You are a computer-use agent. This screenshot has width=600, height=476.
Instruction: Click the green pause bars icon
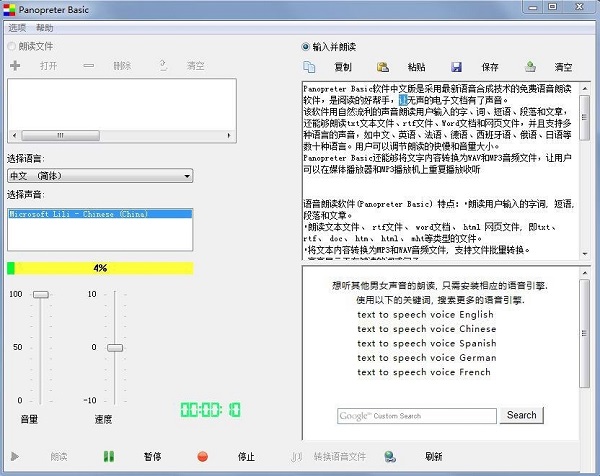[109, 456]
